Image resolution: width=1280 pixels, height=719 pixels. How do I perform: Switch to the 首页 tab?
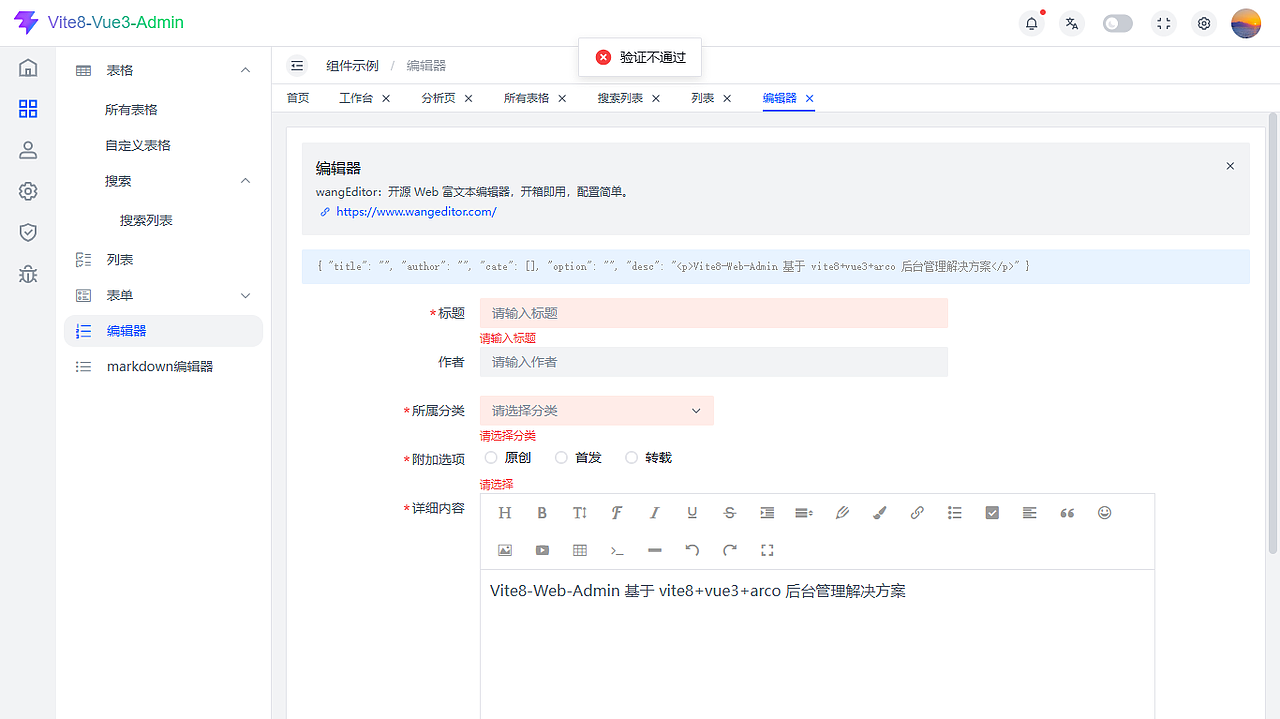tap(298, 98)
